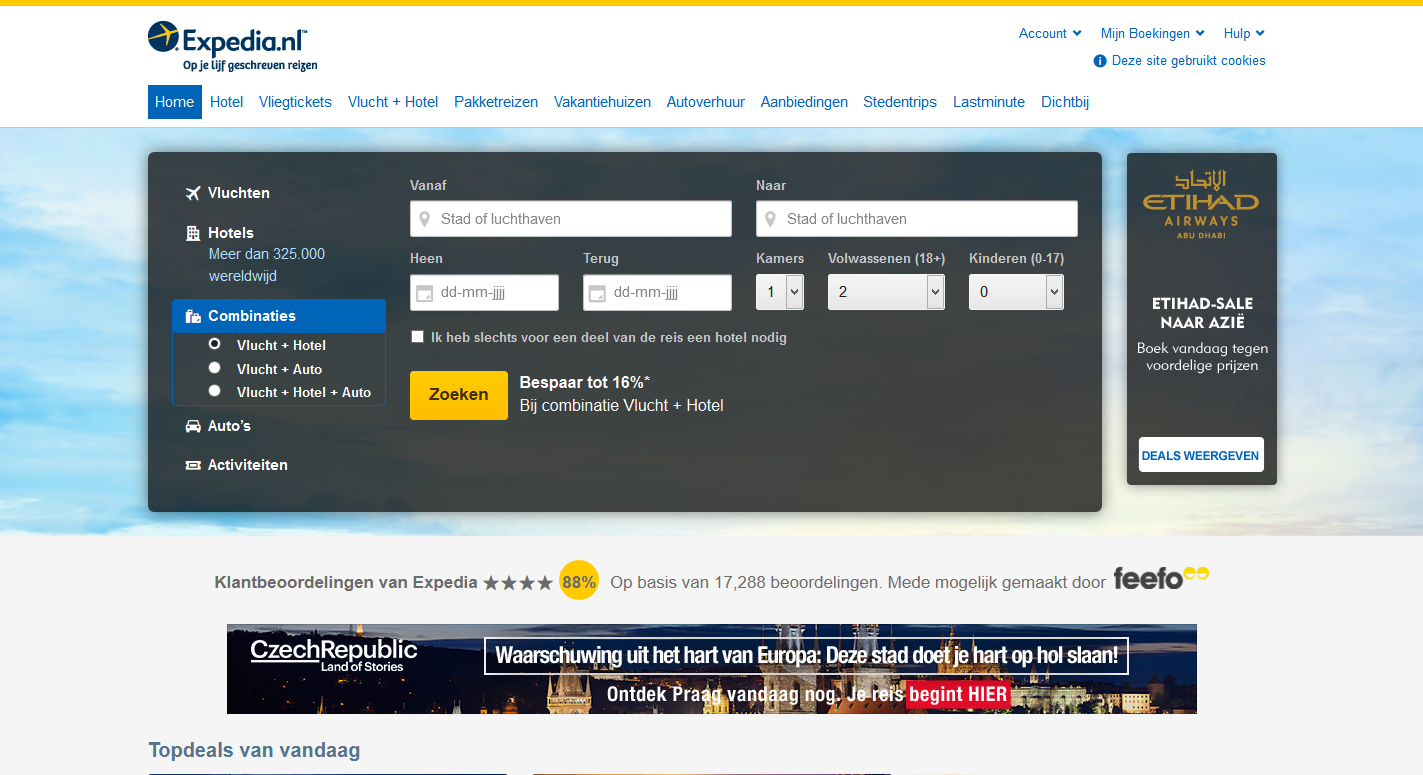The height and width of the screenshot is (775, 1423).
Task: Click the 'Etihad-Sale naar Azië' ad heading
Action: (1202, 313)
